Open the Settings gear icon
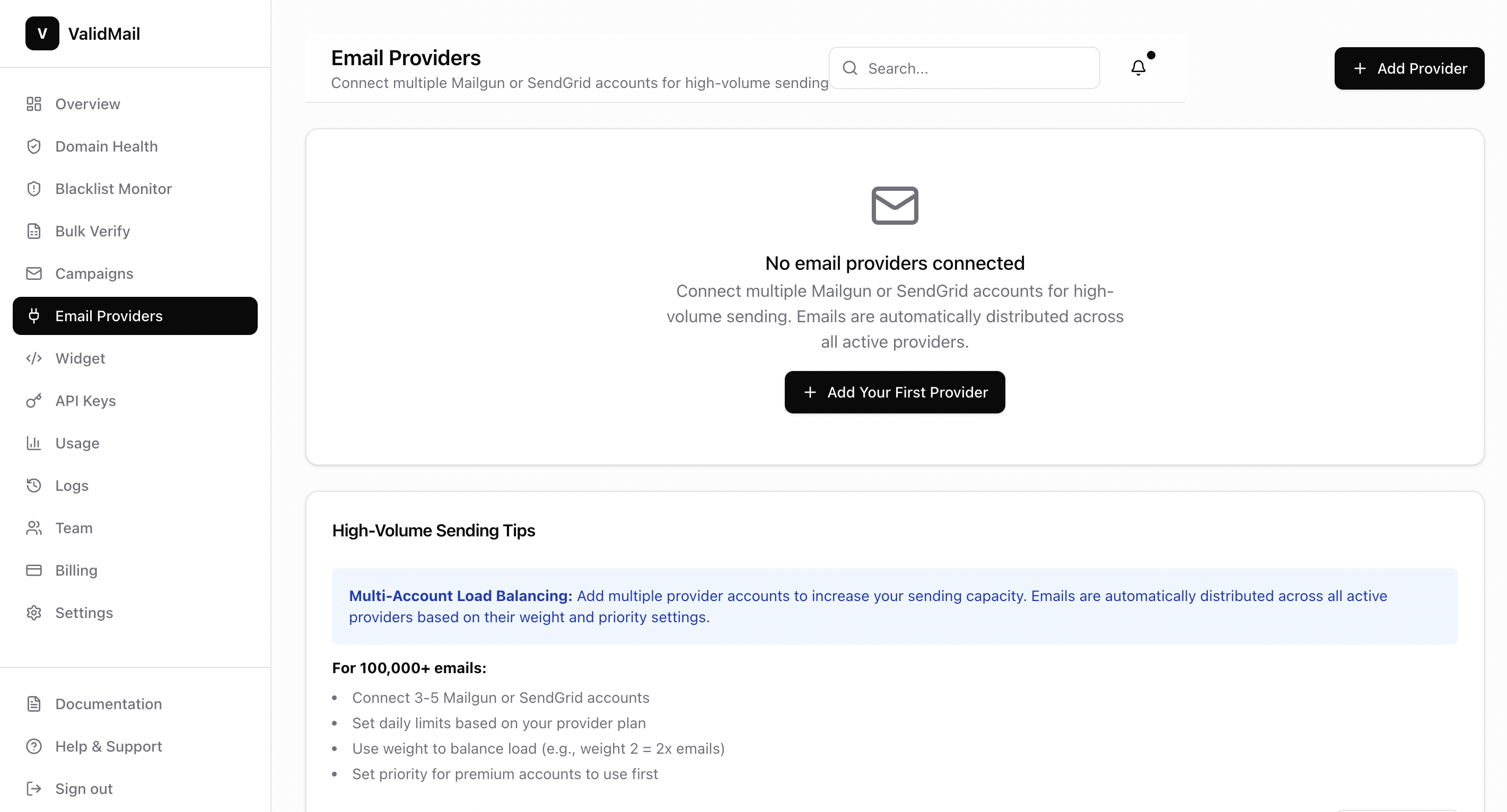This screenshot has width=1507, height=812. pyautogui.click(x=33, y=613)
